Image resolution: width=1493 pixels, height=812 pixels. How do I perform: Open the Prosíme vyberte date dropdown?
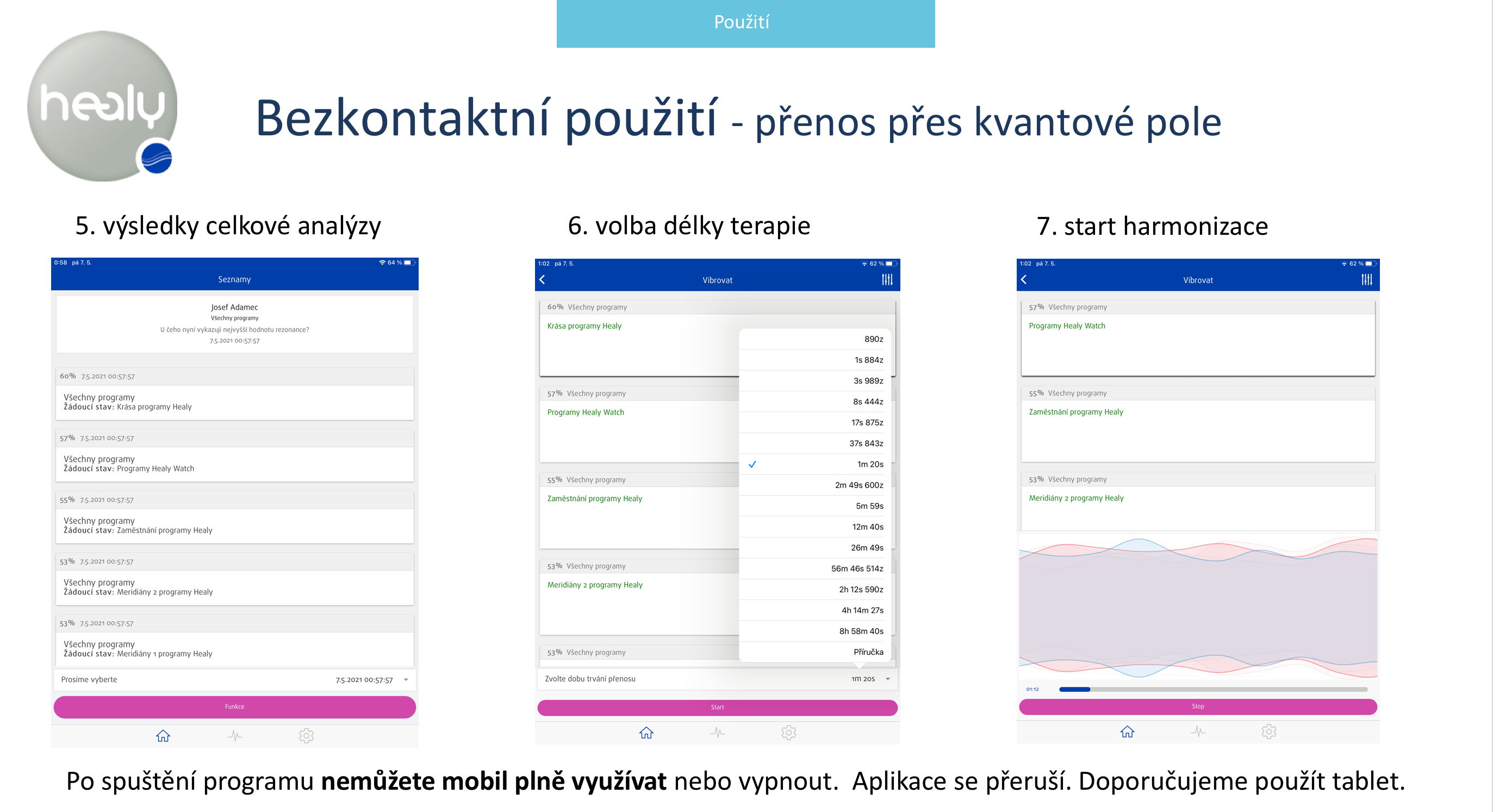click(234, 679)
